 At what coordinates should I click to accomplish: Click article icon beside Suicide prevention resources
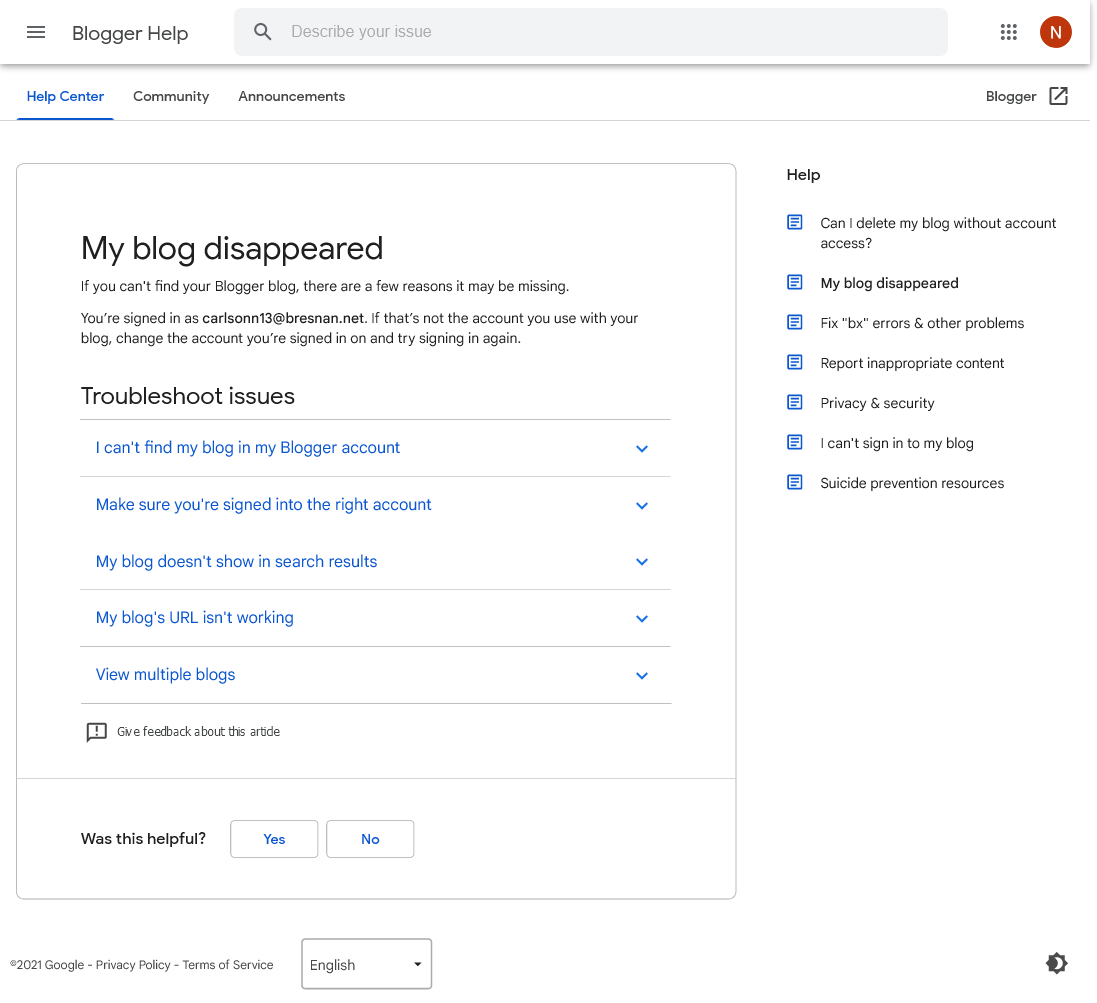point(795,482)
